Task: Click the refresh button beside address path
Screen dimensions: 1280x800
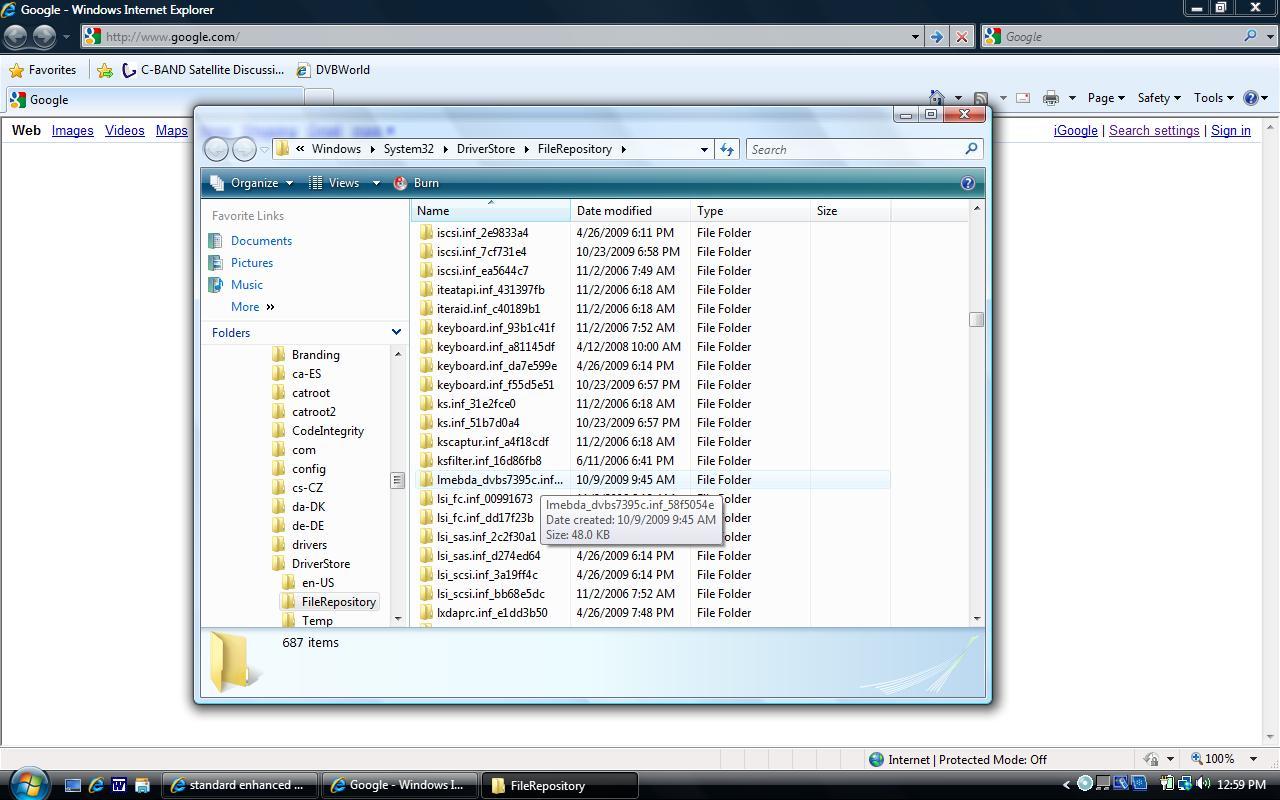Action: [727, 149]
